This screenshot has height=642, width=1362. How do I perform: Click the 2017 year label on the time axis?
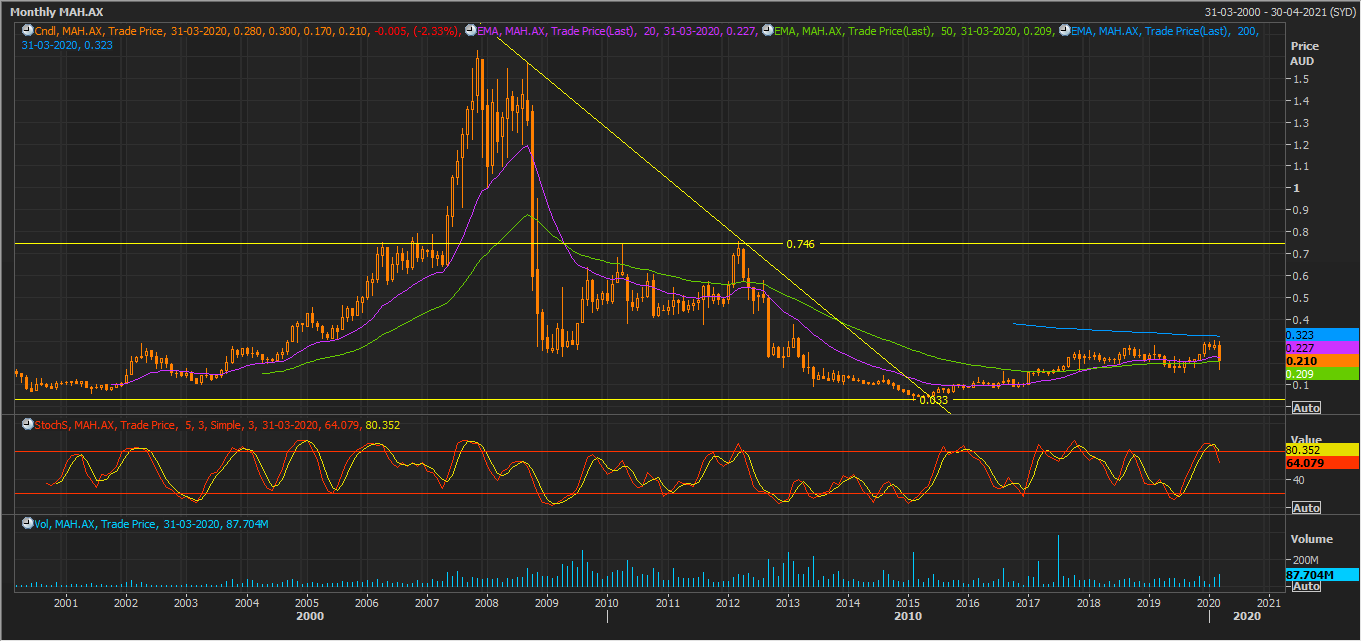[x=1028, y=603]
